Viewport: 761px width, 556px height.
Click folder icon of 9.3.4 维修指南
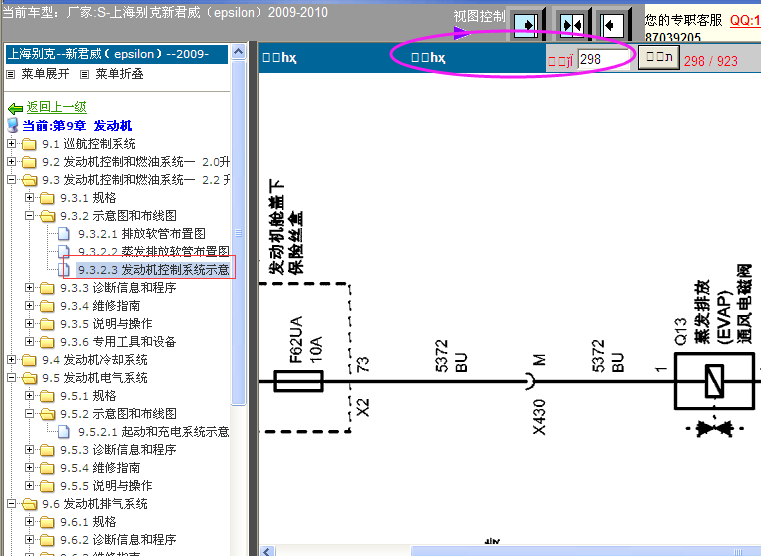pyautogui.click(x=47, y=306)
